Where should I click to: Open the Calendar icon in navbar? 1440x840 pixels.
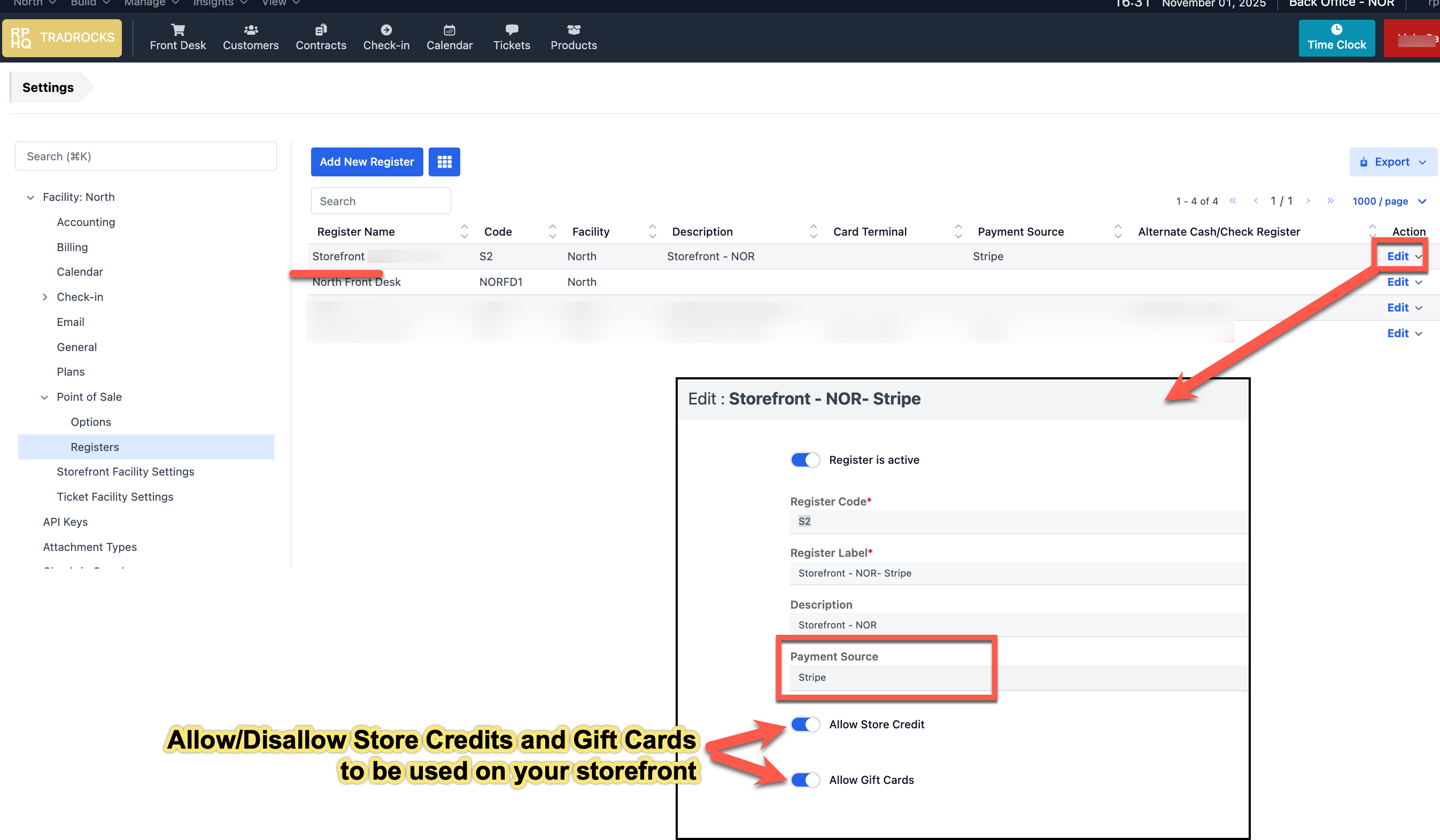tap(449, 30)
